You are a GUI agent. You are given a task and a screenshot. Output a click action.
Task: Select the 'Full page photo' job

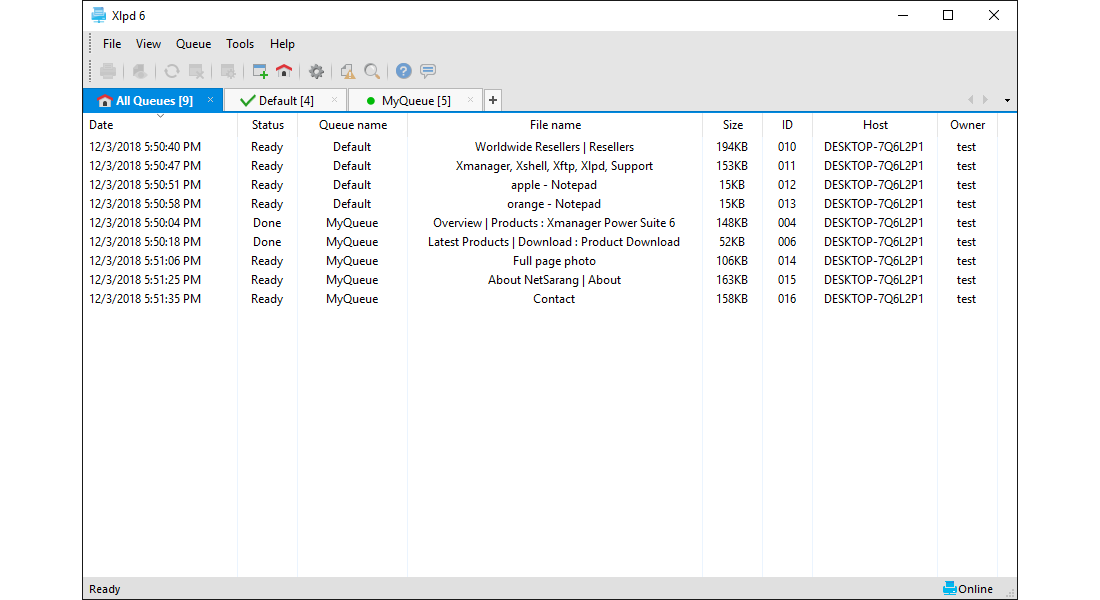[x=554, y=260]
